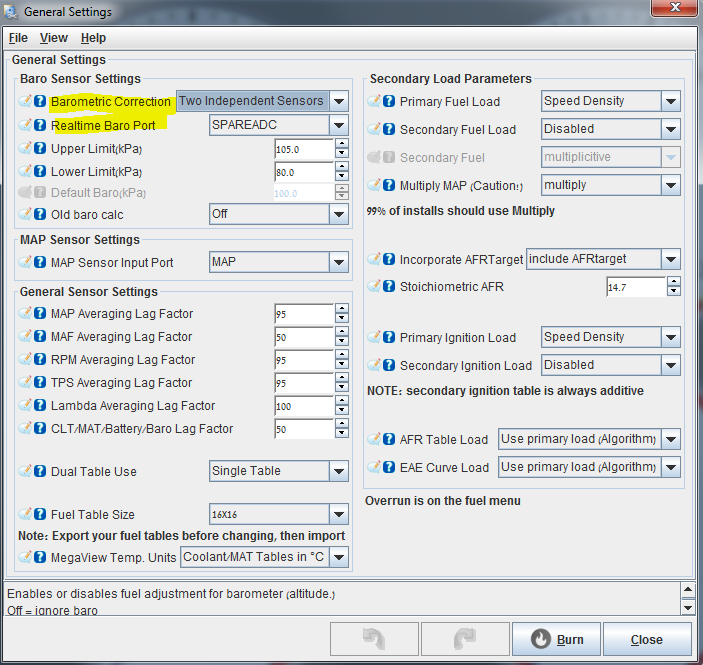
Task: Click pencil note icon beside Barometric Correction
Action: click(25, 101)
